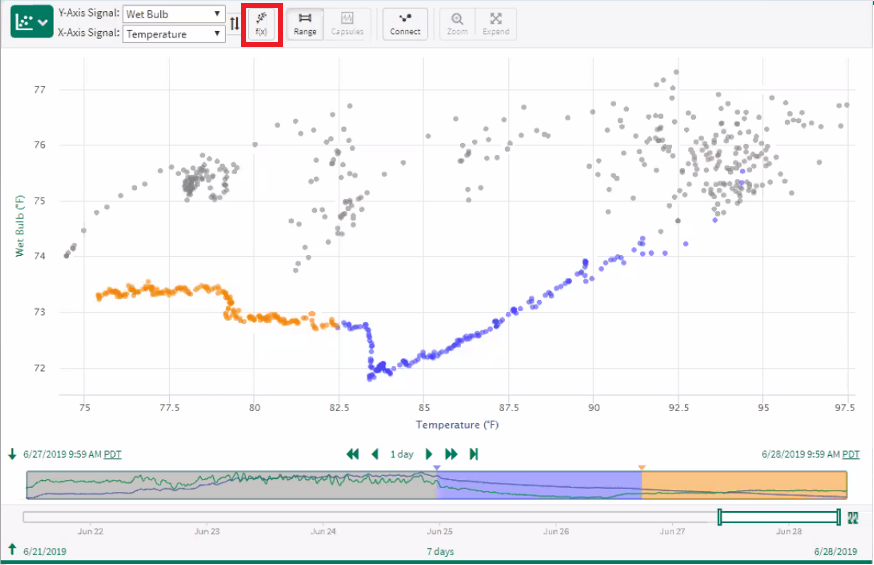Screen dimensions: 874x565
Task: Toggle Connect to link scatter points
Action: tap(405, 24)
